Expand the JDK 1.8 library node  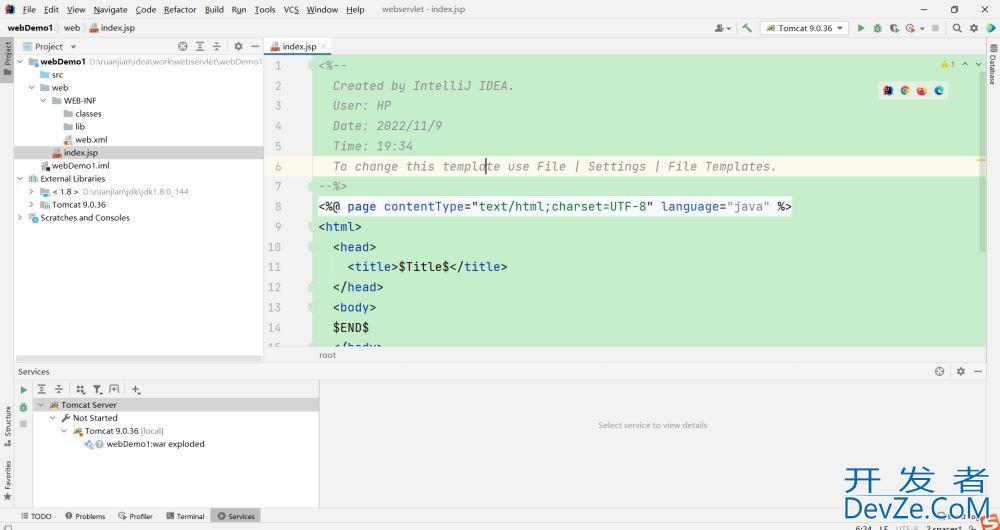32,192
